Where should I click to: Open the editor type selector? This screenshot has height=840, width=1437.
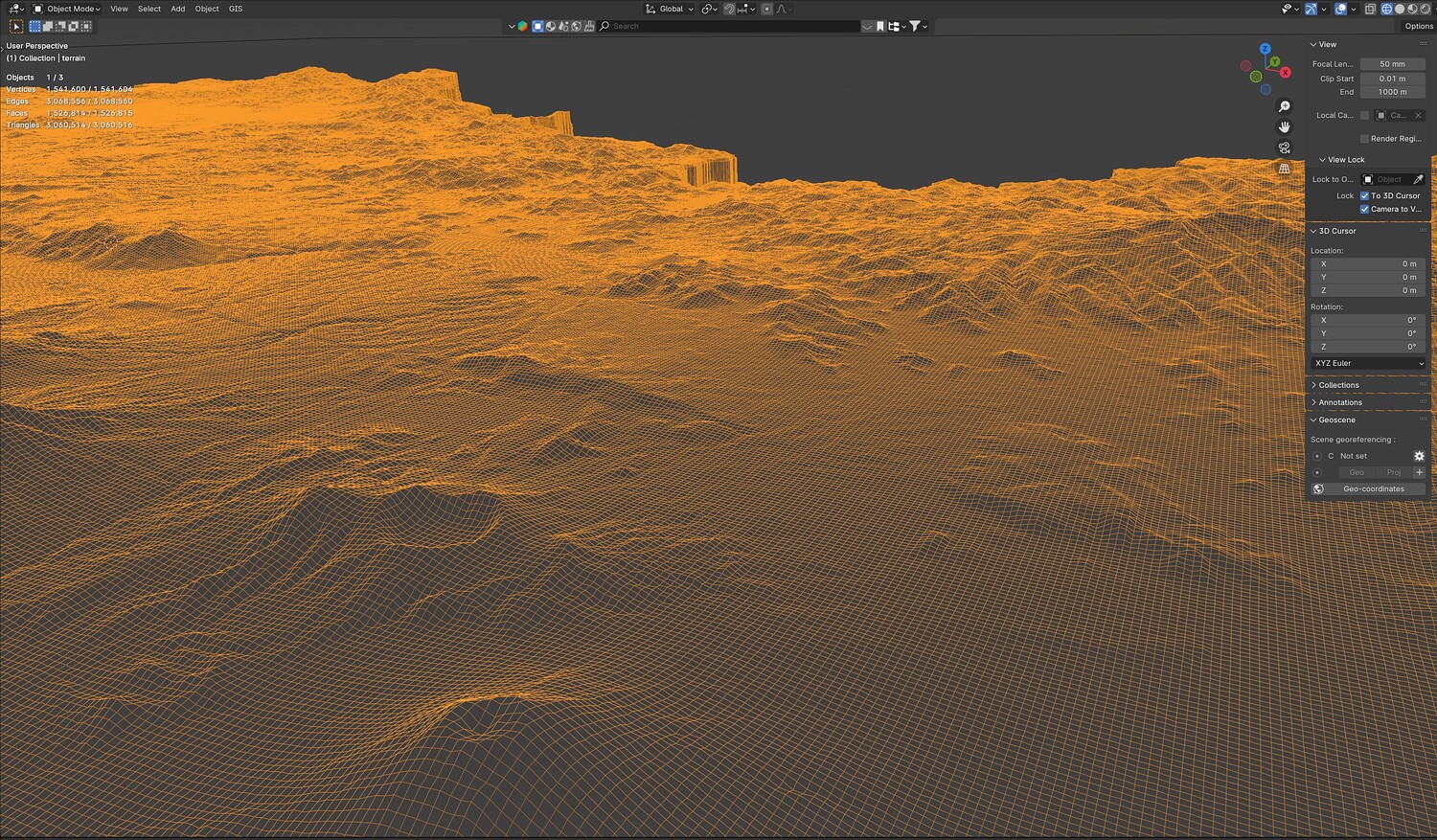[x=15, y=9]
